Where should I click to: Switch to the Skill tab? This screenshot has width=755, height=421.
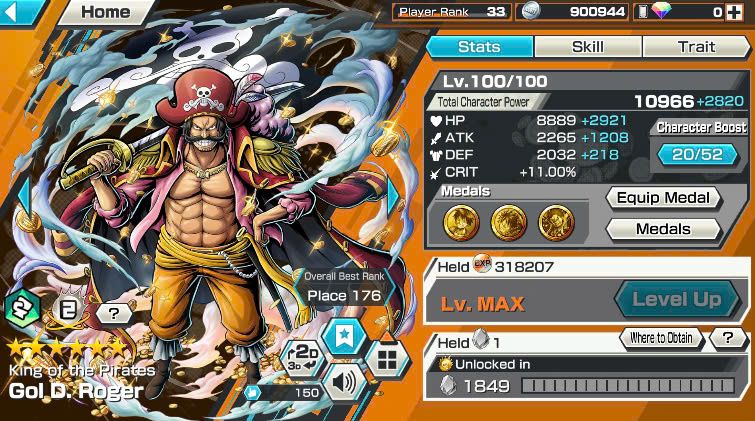pos(587,47)
